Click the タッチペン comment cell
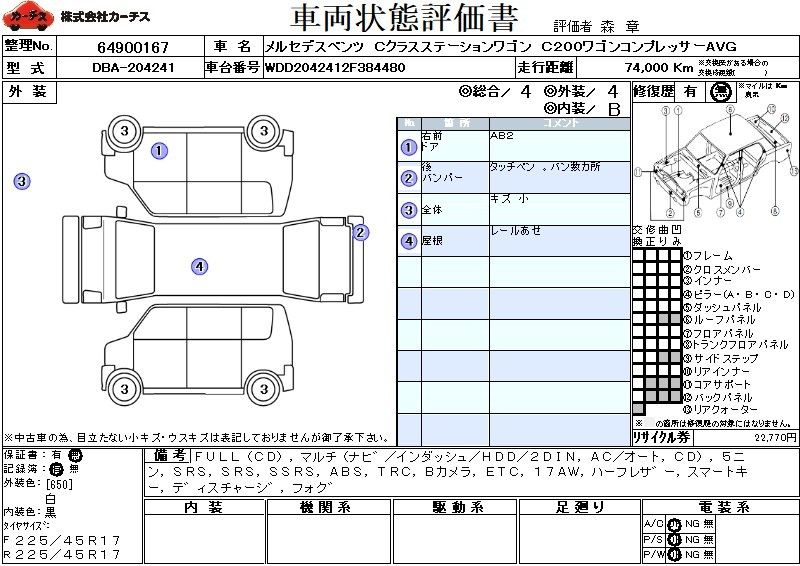This screenshot has height=566, width=800. 560,178
